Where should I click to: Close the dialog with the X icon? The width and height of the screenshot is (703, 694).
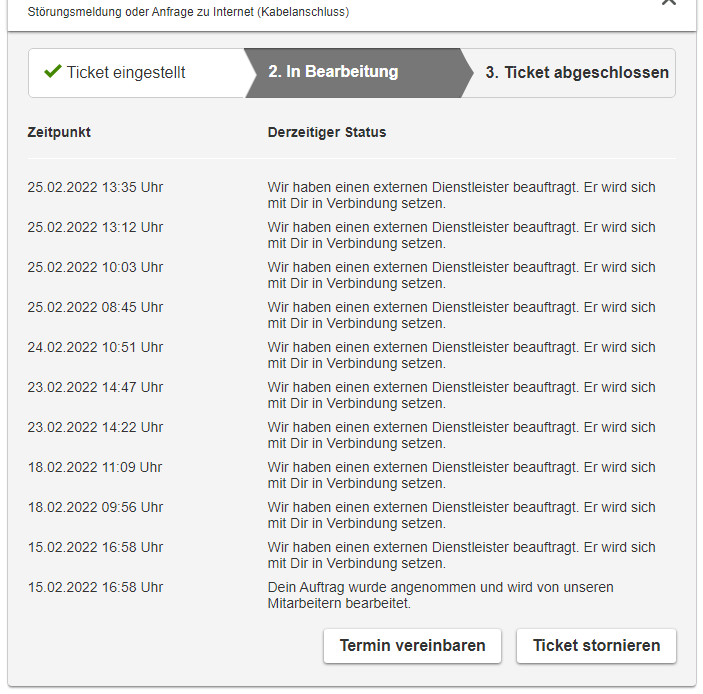point(669,3)
